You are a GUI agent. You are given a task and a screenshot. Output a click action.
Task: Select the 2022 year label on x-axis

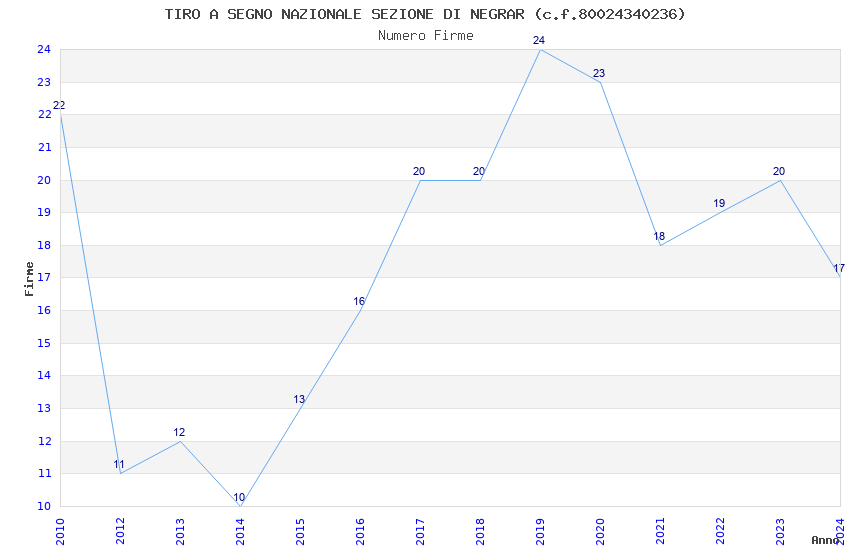pyautogui.click(x=720, y=531)
